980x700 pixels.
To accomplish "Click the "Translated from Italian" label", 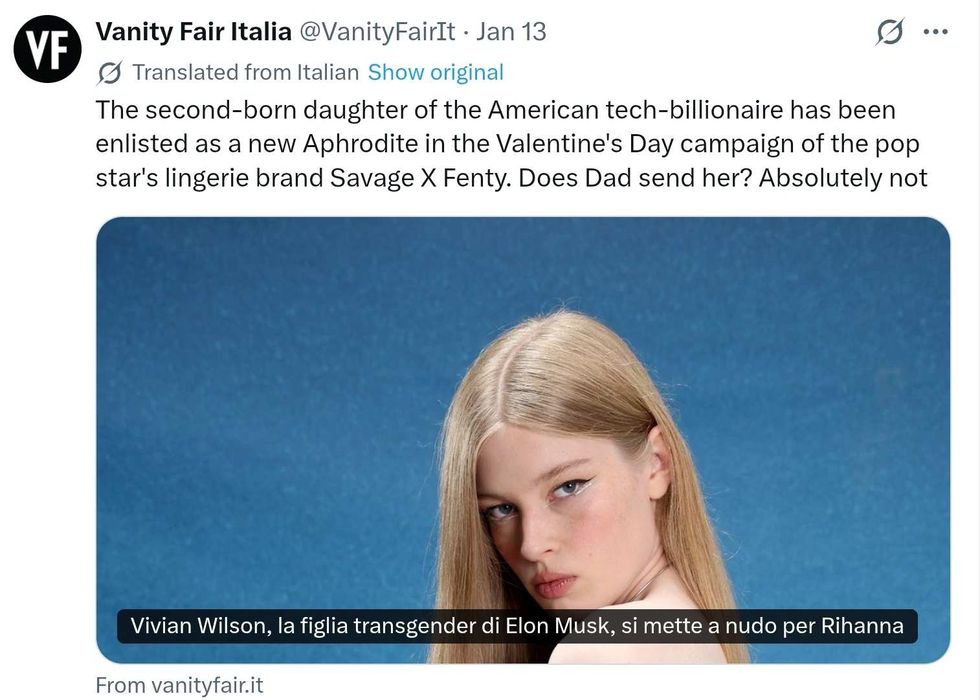I will pyautogui.click(x=245, y=72).
